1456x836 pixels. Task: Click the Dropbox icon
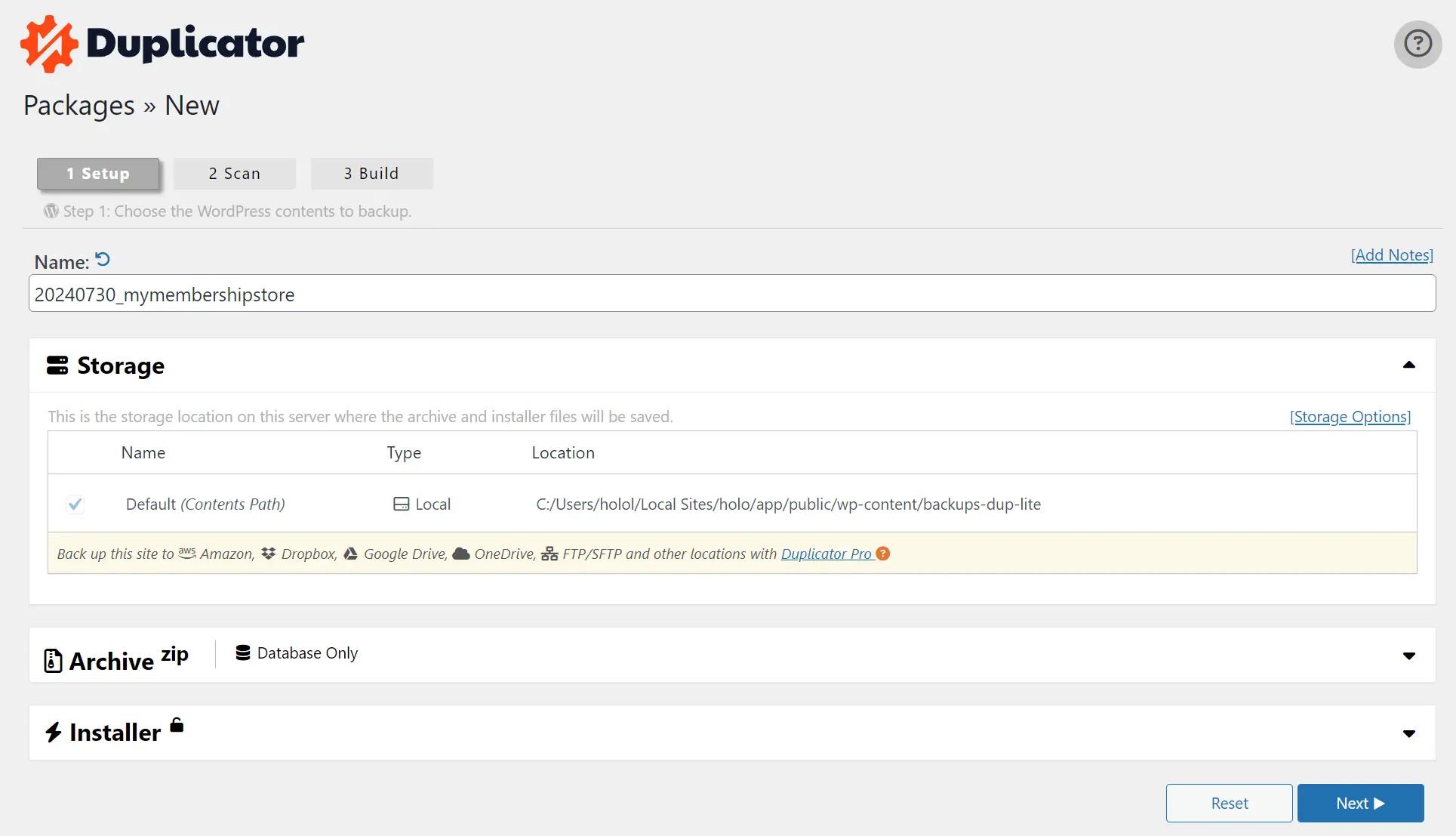tap(268, 554)
